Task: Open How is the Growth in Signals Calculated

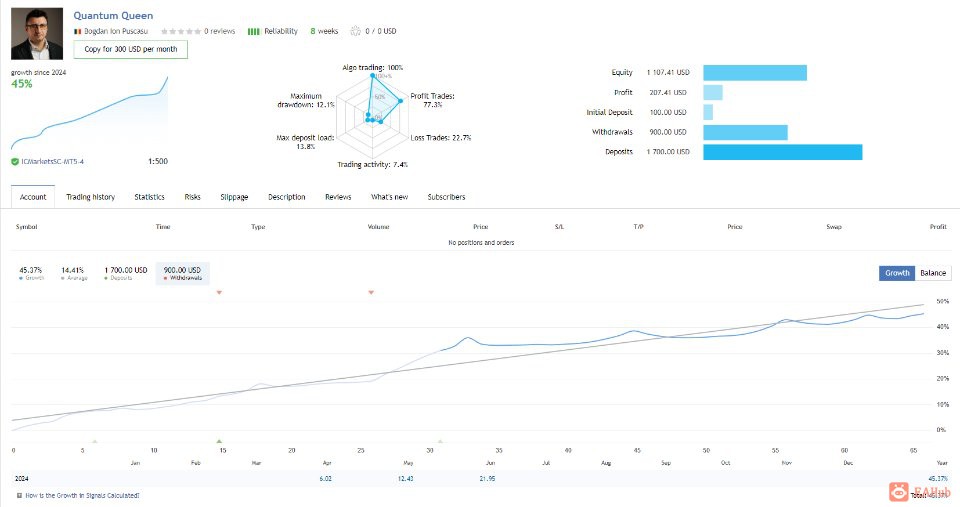Action: point(82,495)
